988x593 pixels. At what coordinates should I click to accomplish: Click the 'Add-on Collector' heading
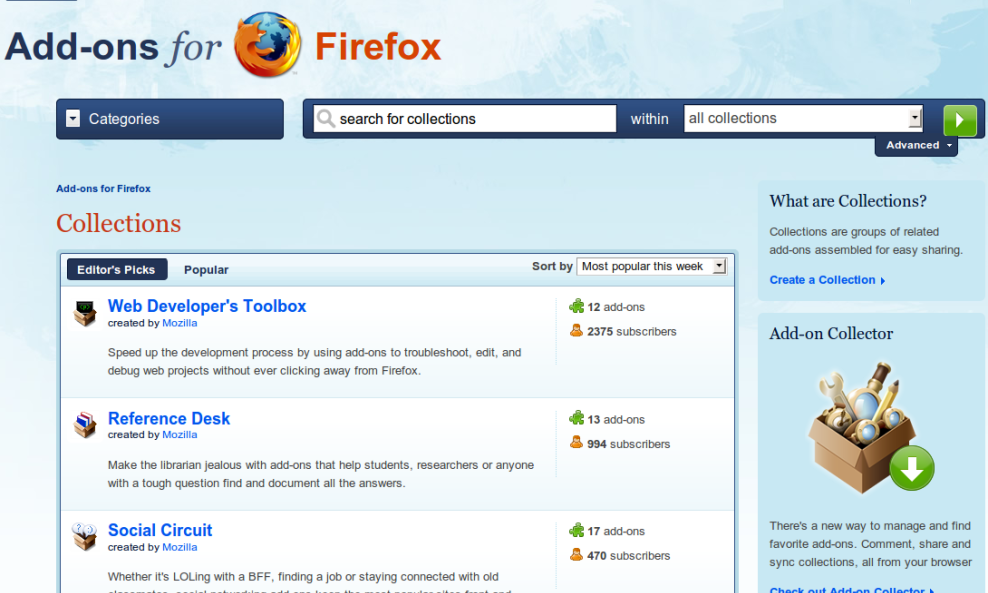(x=831, y=333)
